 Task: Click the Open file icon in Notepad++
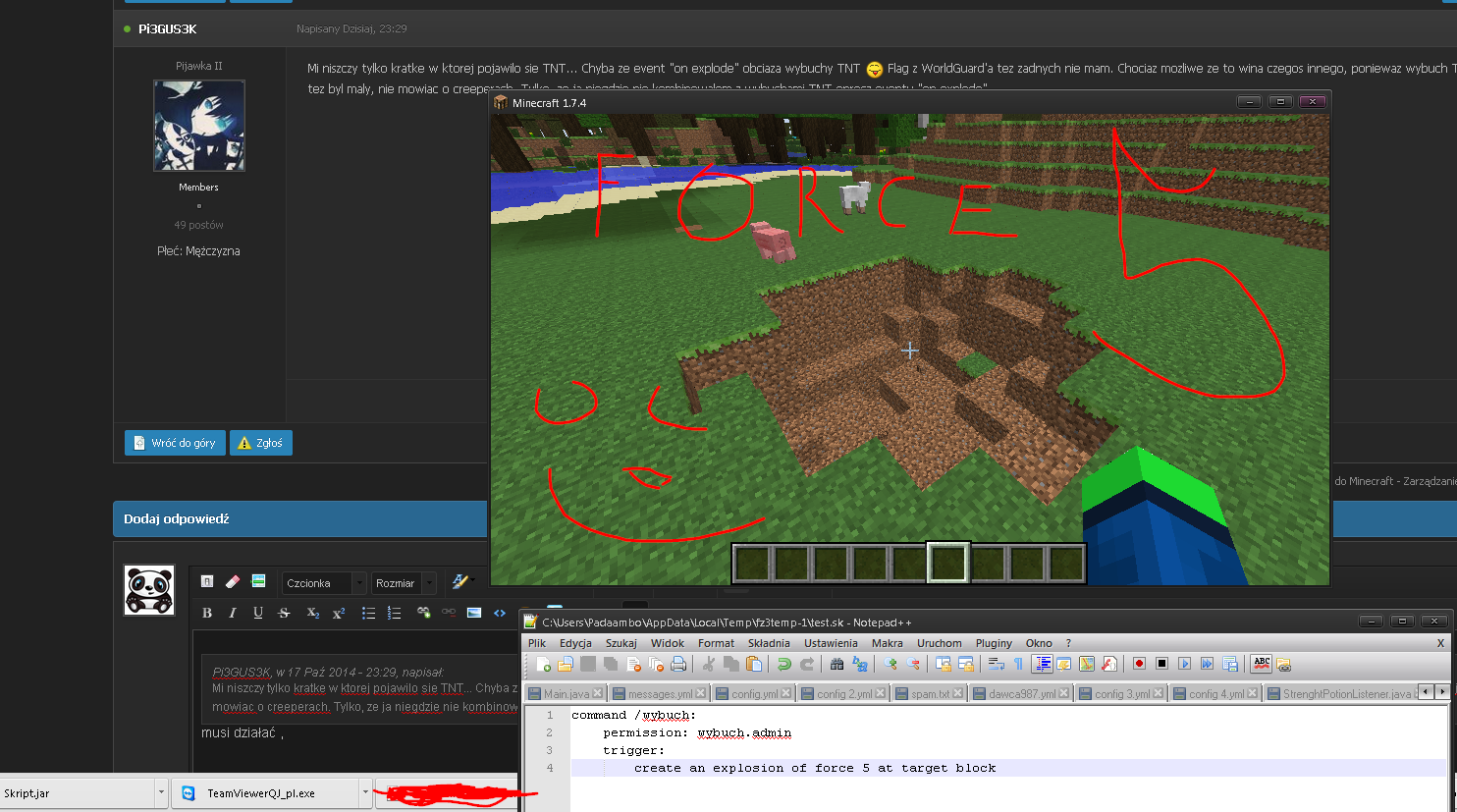566,664
